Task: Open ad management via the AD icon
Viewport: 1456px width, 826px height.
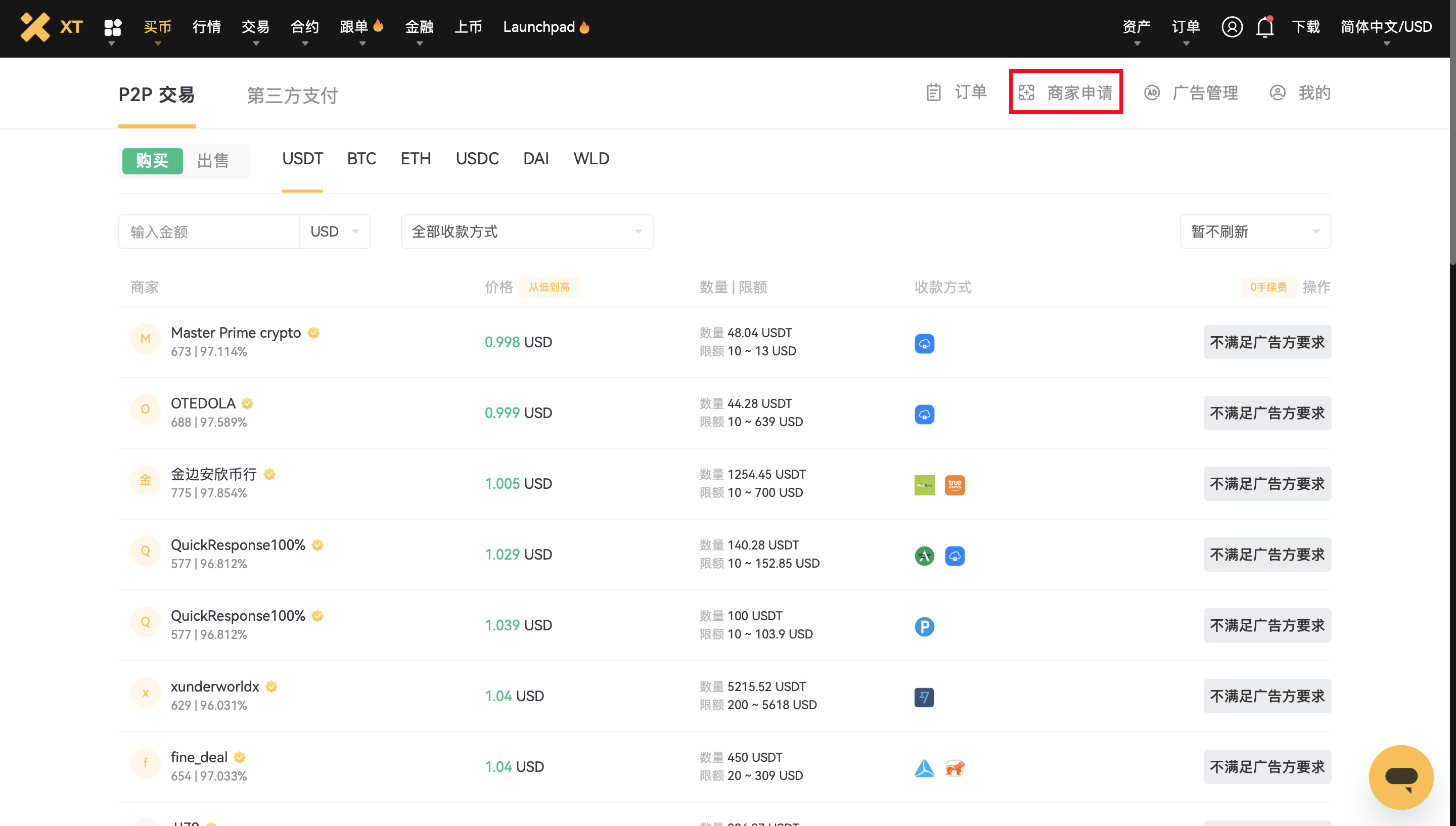Action: tap(1152, 93)
